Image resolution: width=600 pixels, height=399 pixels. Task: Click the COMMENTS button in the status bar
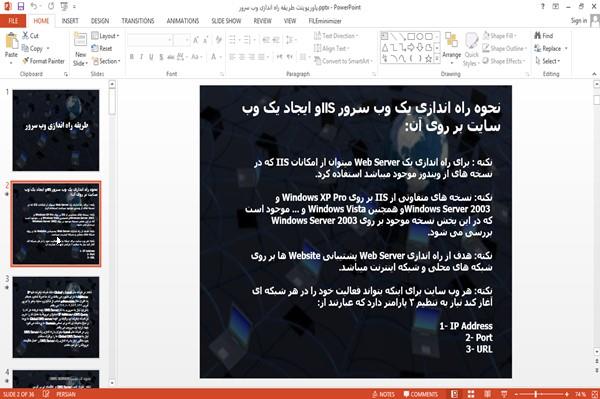pyautogui.click(x=420, y=394)
